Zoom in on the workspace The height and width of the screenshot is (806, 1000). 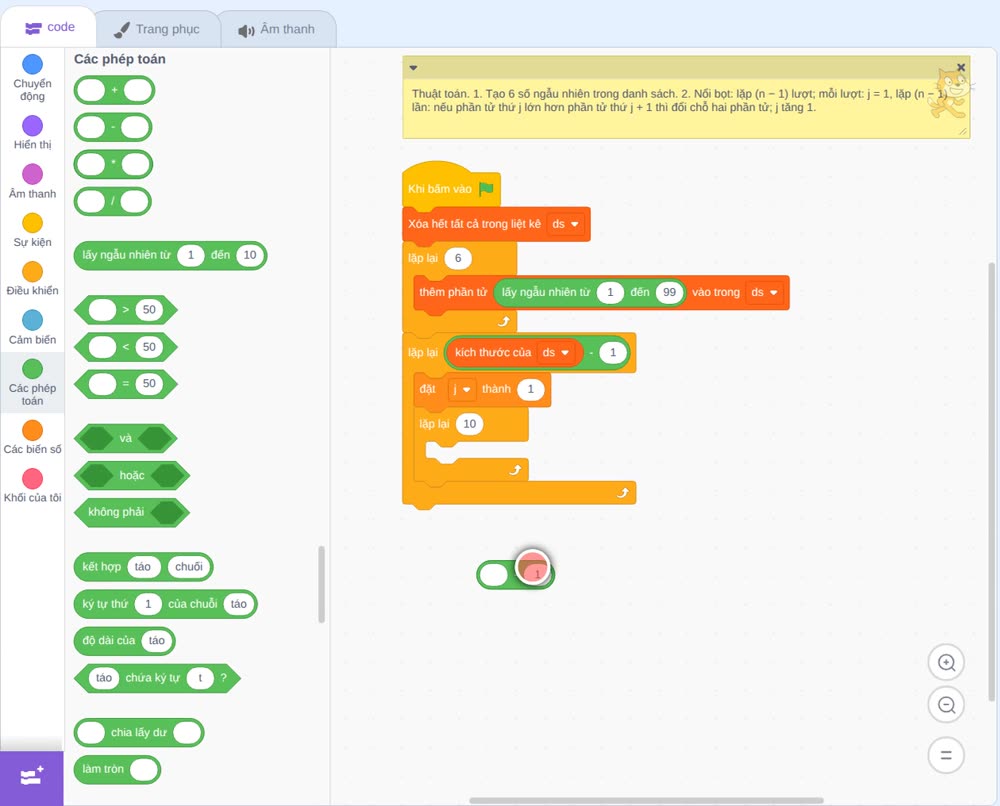(x=946, y=663)
